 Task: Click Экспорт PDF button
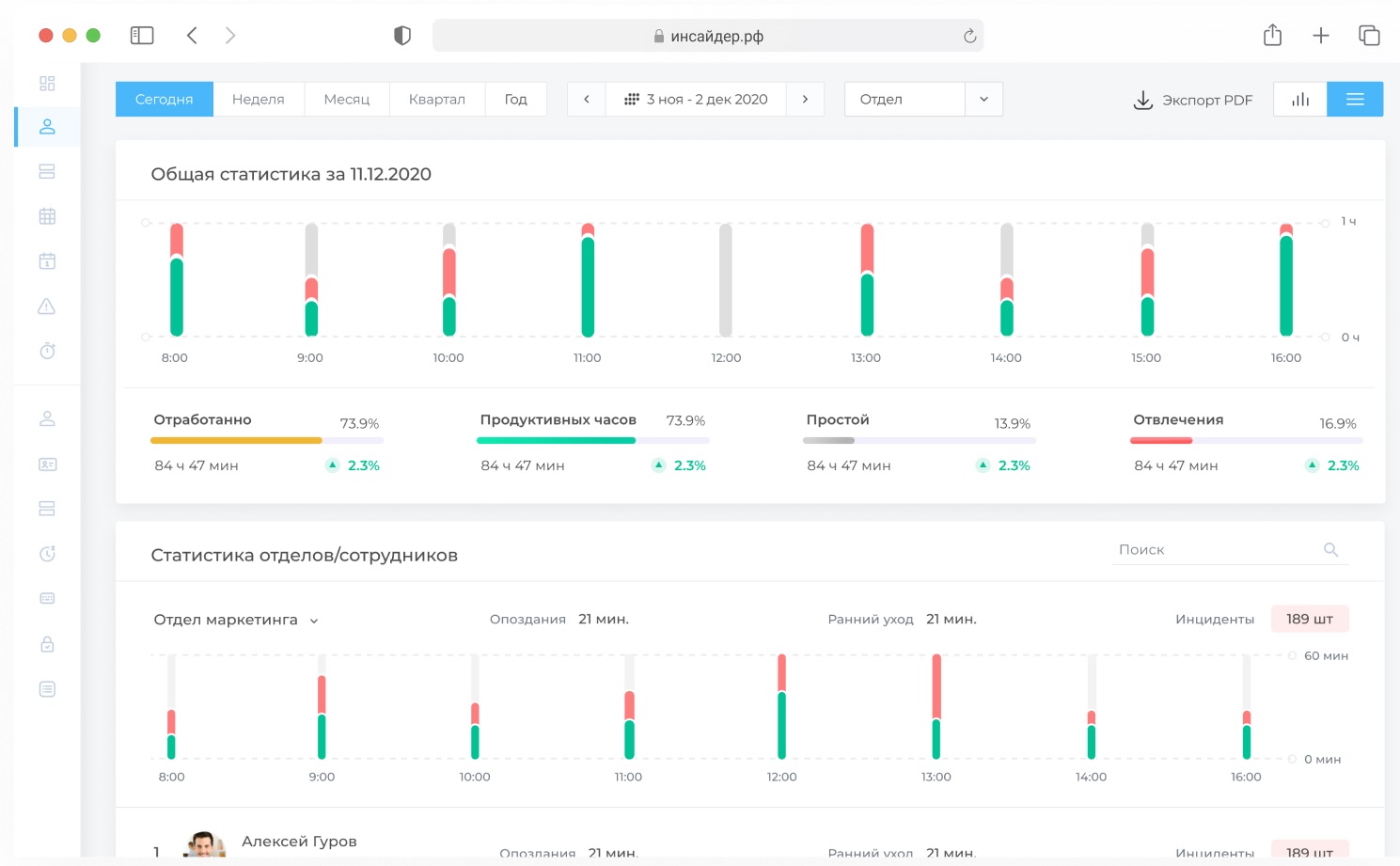[1193, 100]
